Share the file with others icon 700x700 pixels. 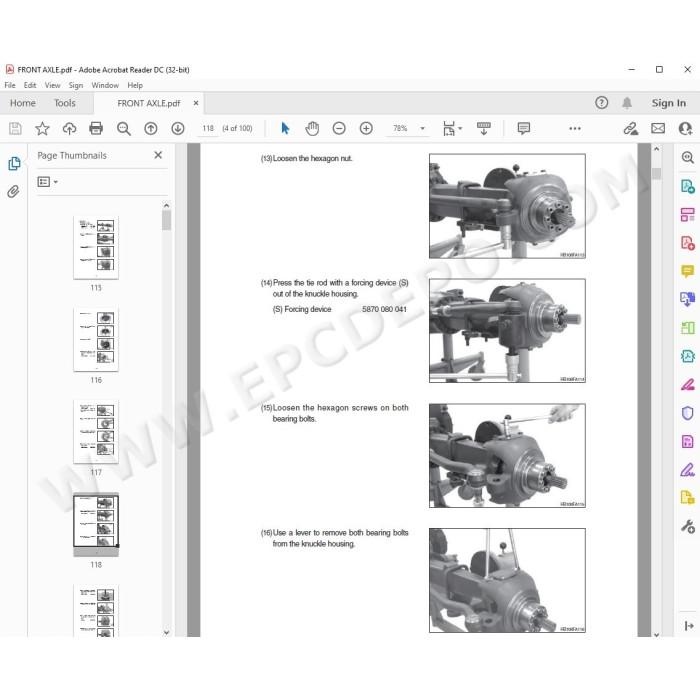coord(685,129)
